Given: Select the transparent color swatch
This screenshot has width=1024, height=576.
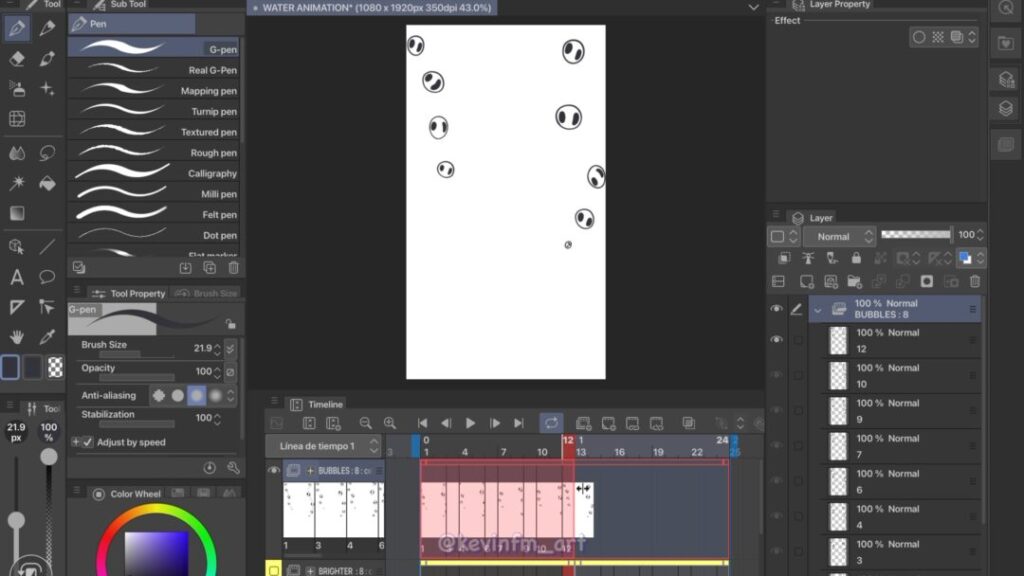Looking at the screenshot, I should (x=56, y=368).
